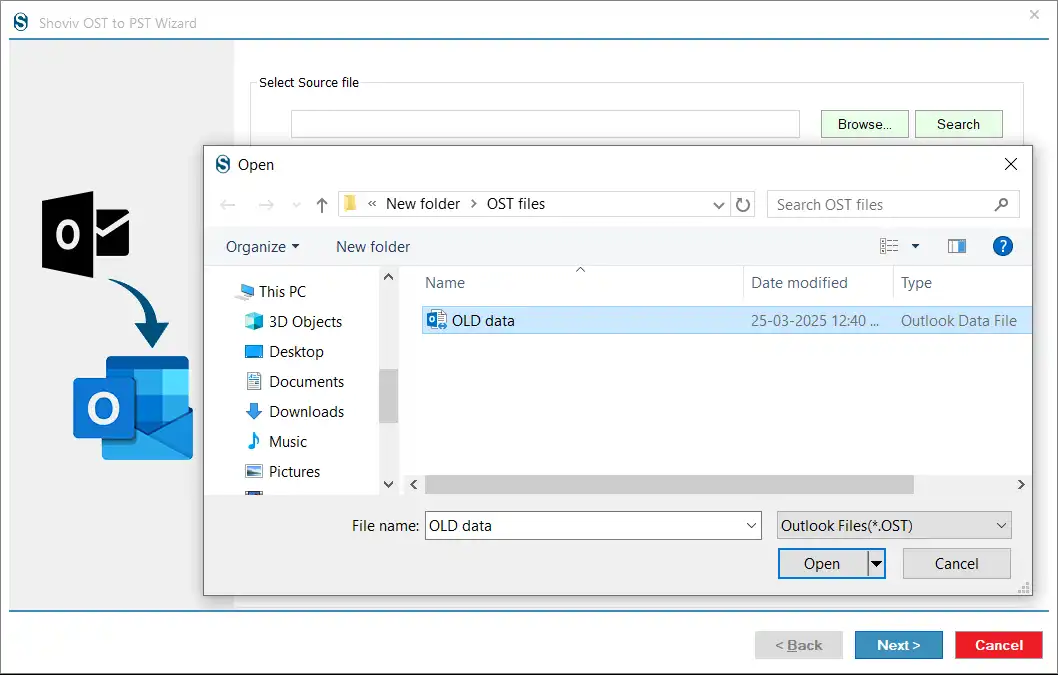Open Pictures in navigation pane
1058x675 pixels.
tap(283, 471)
